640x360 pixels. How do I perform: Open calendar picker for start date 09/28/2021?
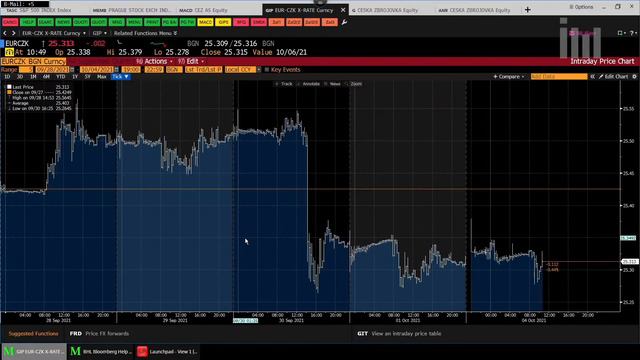[72, 70]
